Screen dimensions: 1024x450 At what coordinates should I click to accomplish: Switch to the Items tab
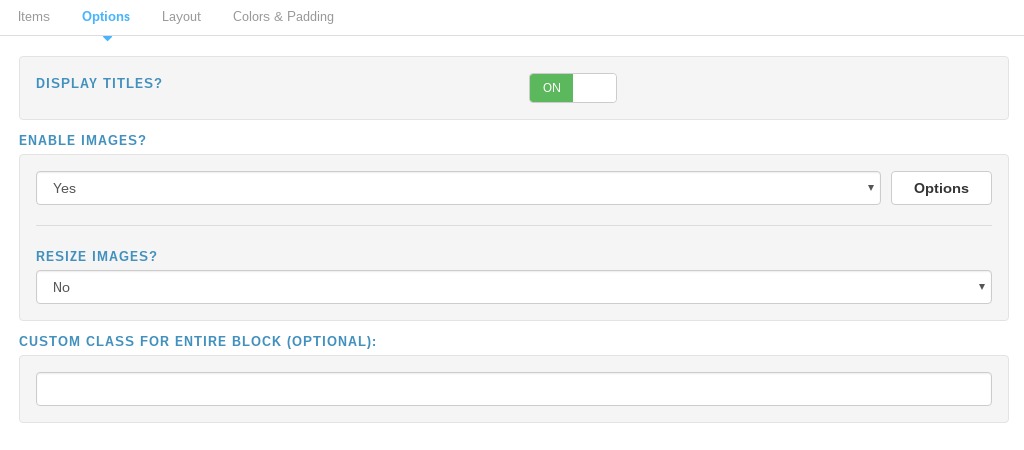coord(33,16)
